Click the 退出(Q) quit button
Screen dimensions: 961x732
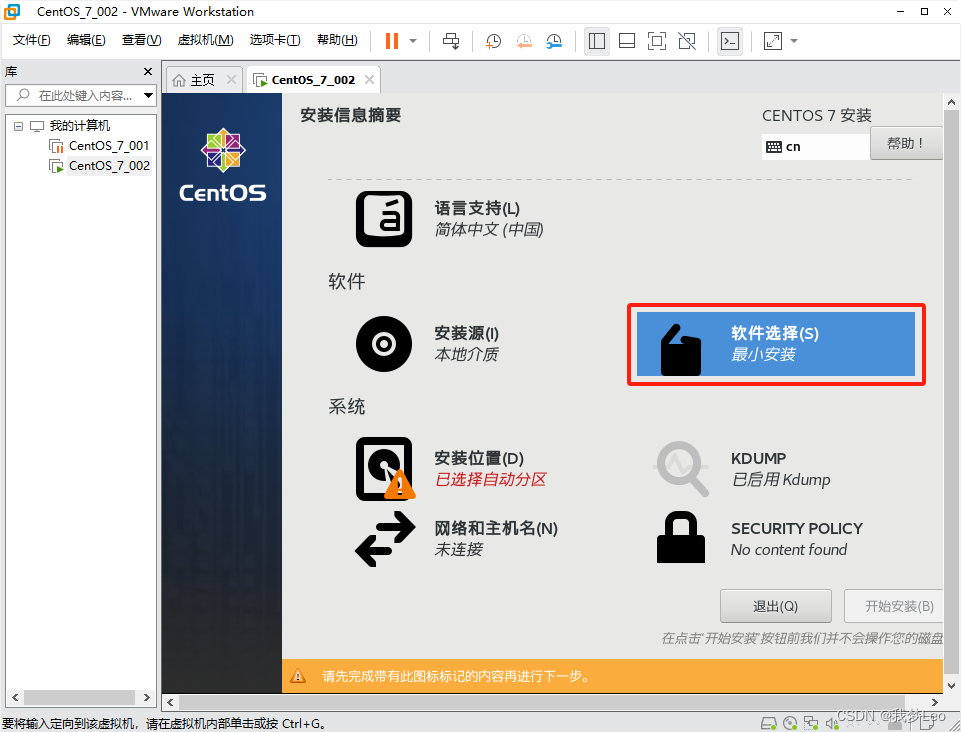[775, 606]
